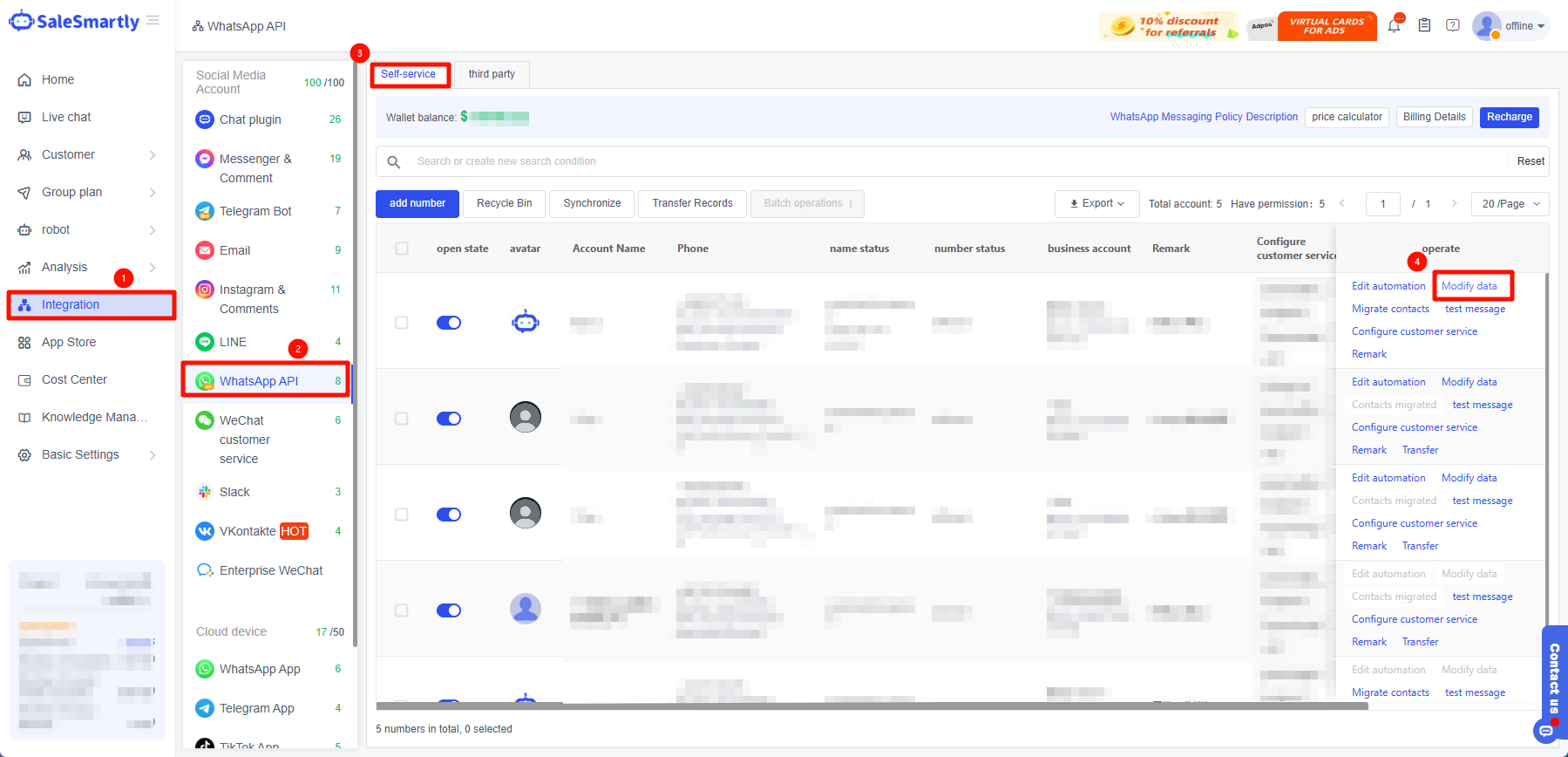Open Telegram Bot channel in list
Screen dimensions: 1568x757
tap(255, 211)
